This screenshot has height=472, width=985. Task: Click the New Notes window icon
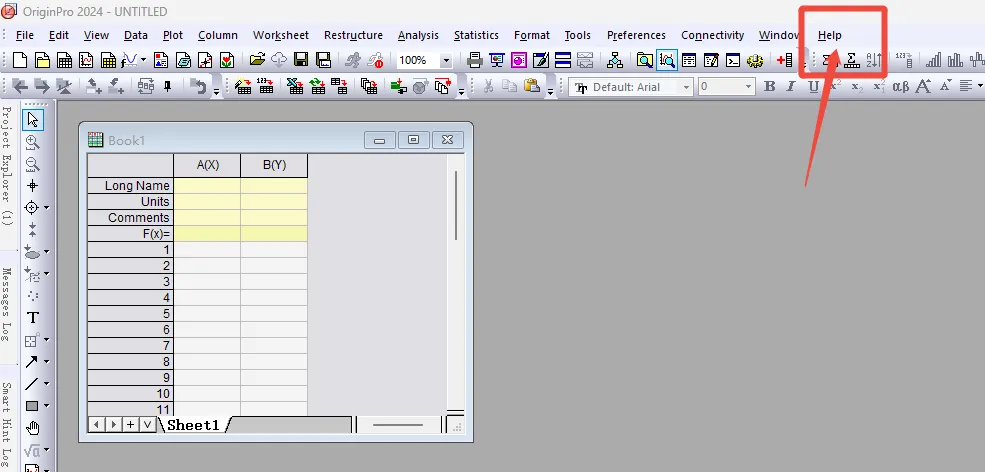[183, 60]
